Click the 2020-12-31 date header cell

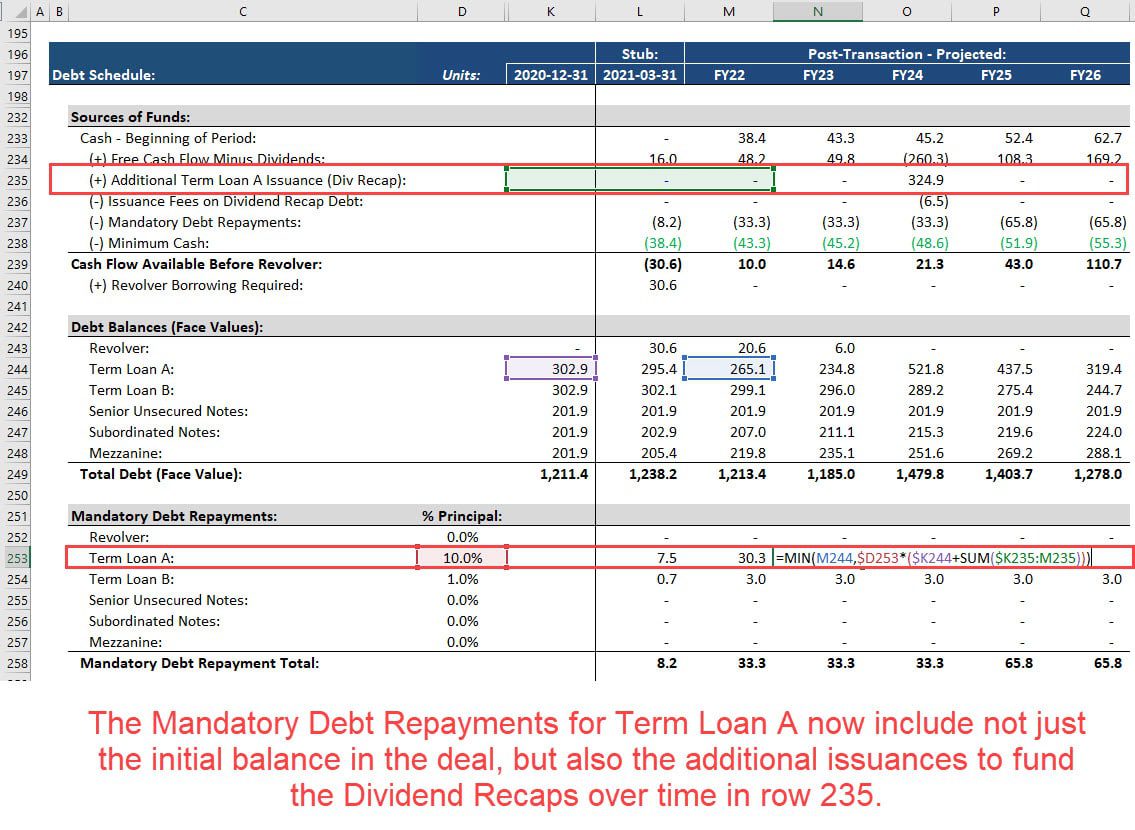click(x=550, y=75)
